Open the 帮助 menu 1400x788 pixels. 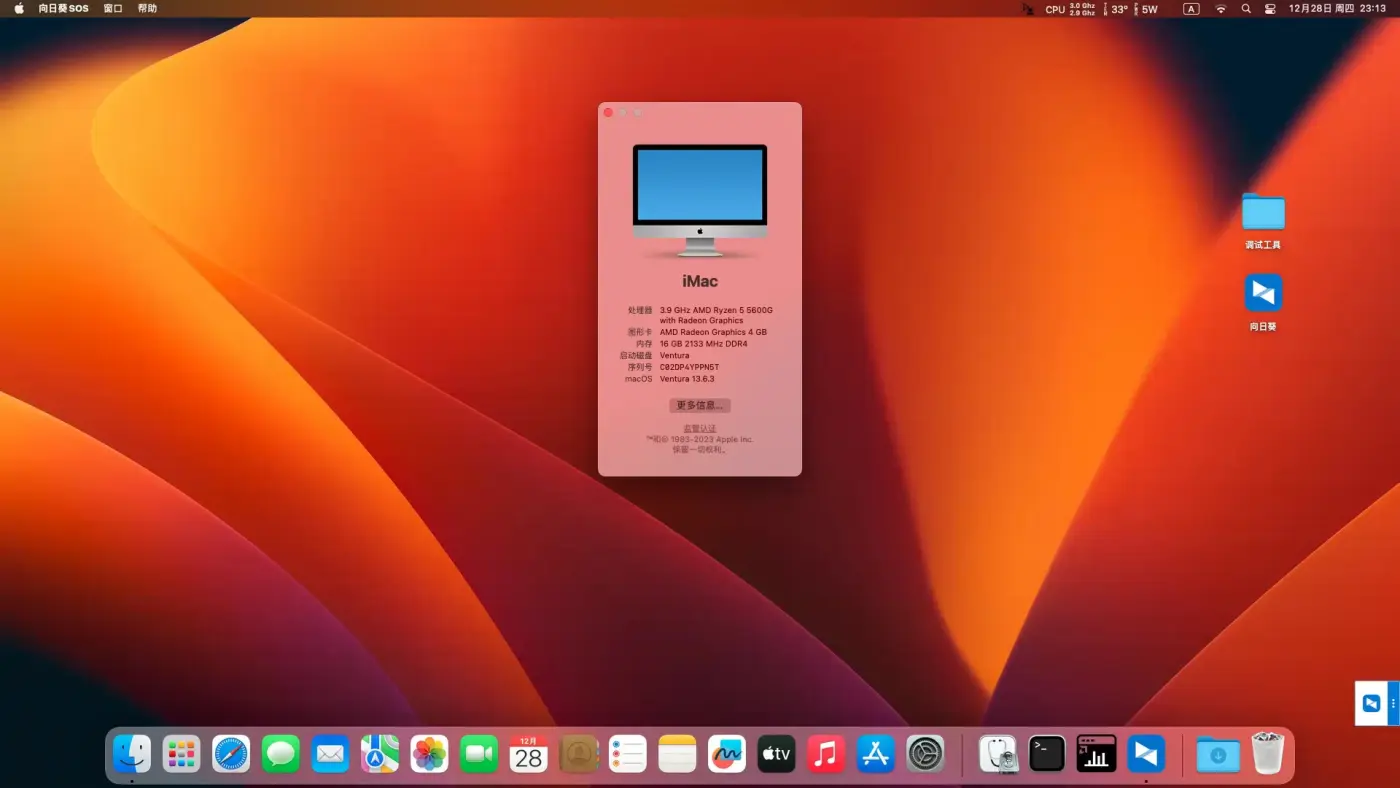click(146, 9)
